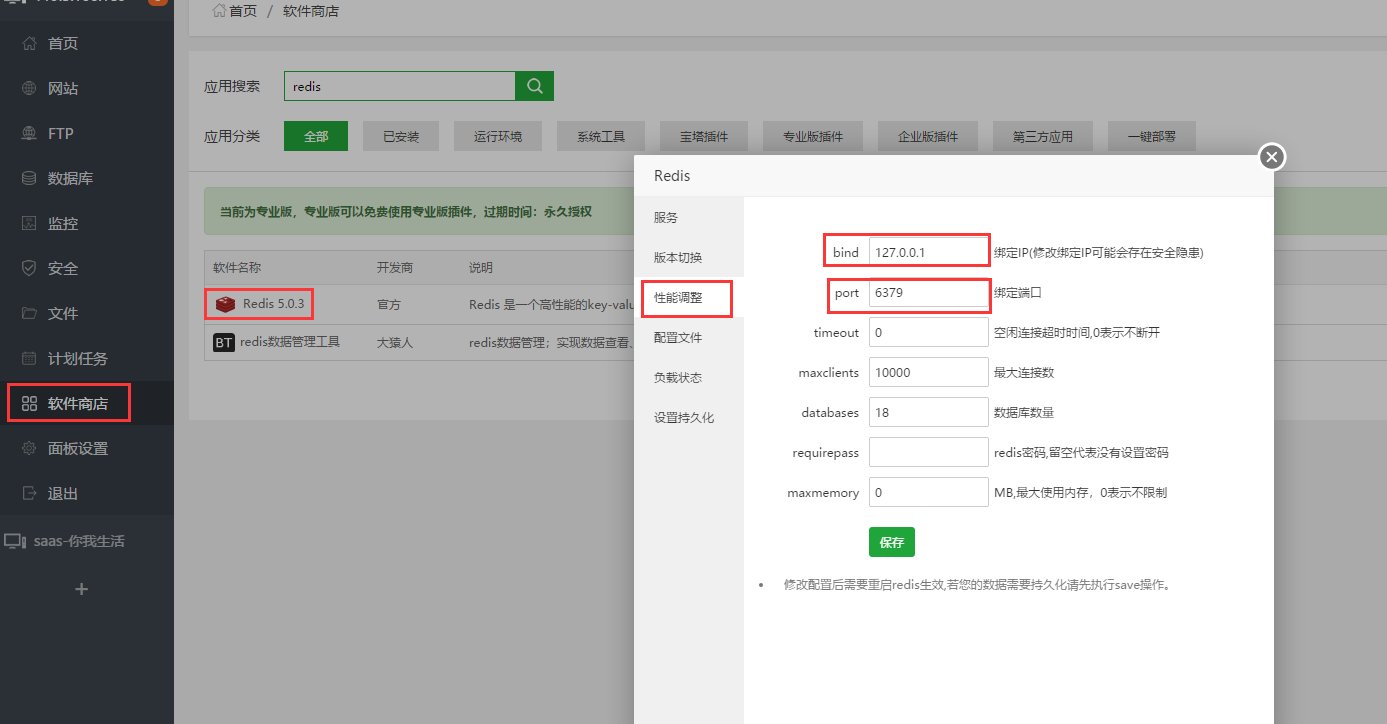The width and height of the screenshot is (1387, 724).
Task: Click the port input field
Action: 929,293
